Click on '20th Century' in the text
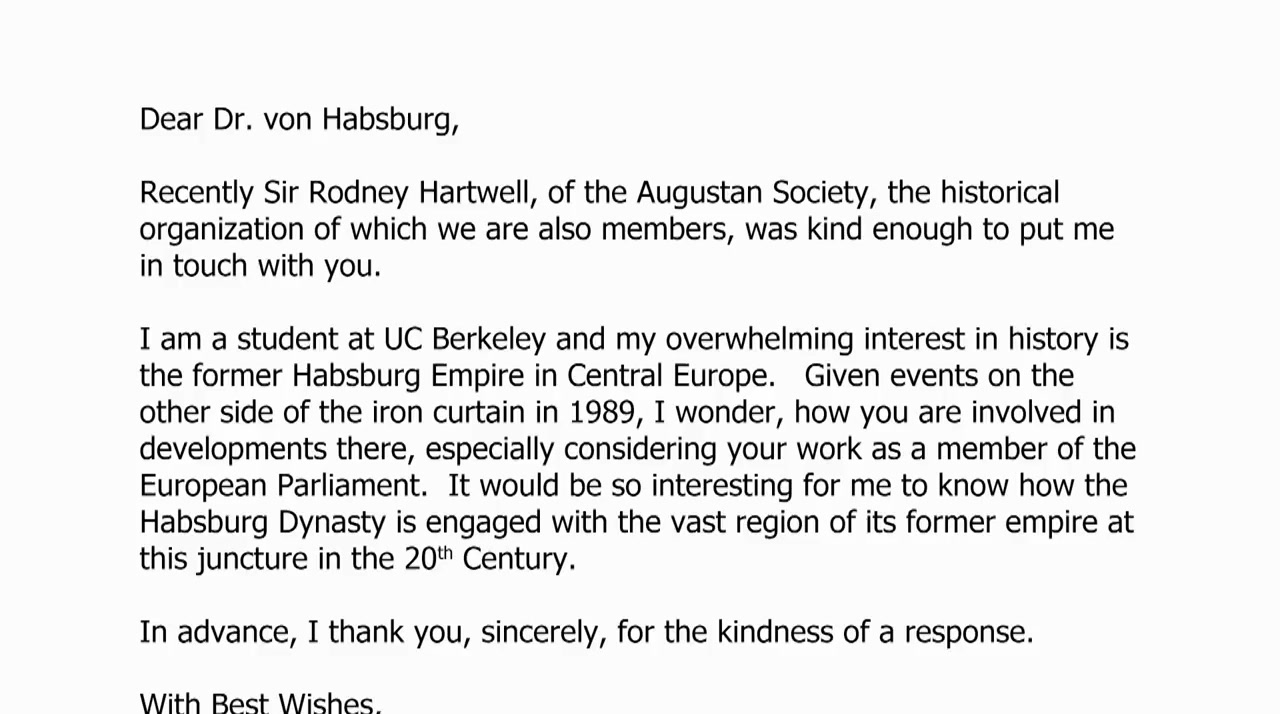The width and height of the screenshot is (1280, 714). tap(489, 558)
